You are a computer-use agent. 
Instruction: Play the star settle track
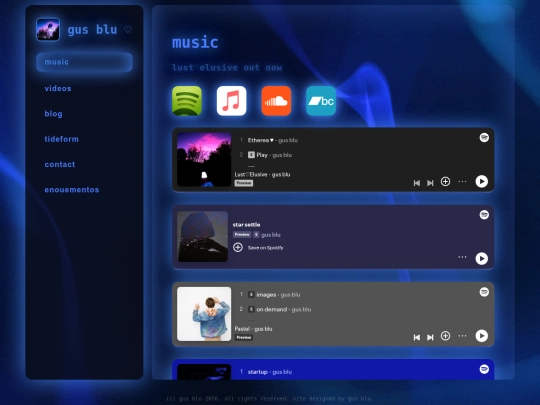481,259
